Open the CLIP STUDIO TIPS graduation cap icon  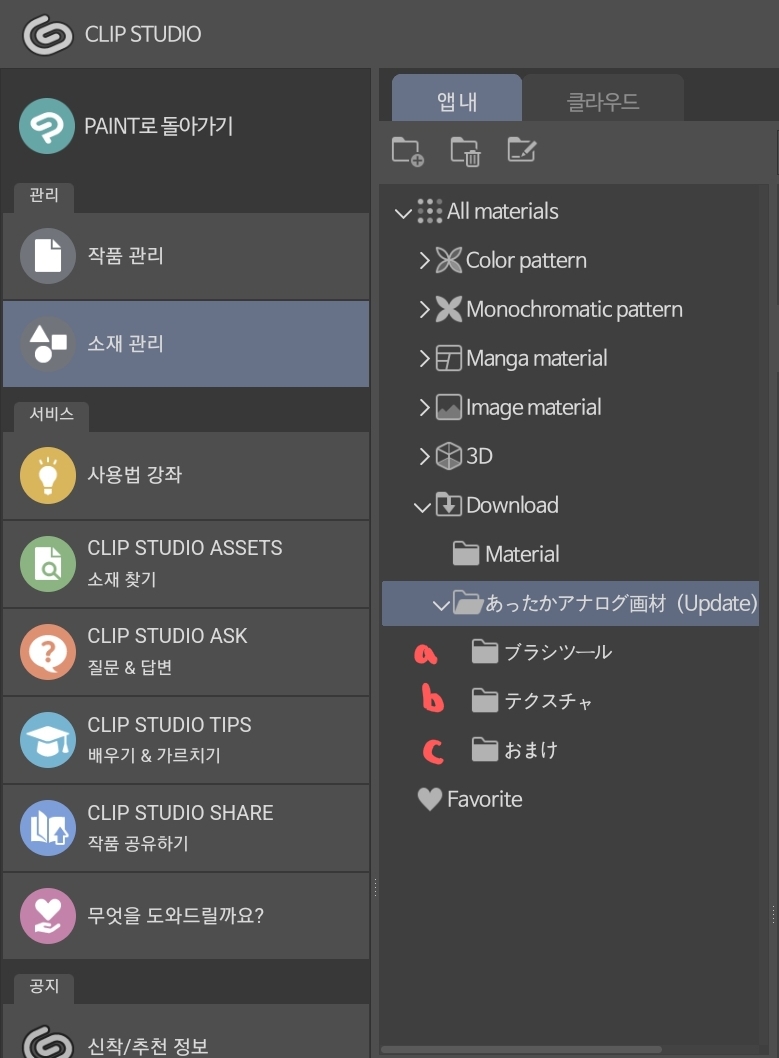click(x=47, y=740)
